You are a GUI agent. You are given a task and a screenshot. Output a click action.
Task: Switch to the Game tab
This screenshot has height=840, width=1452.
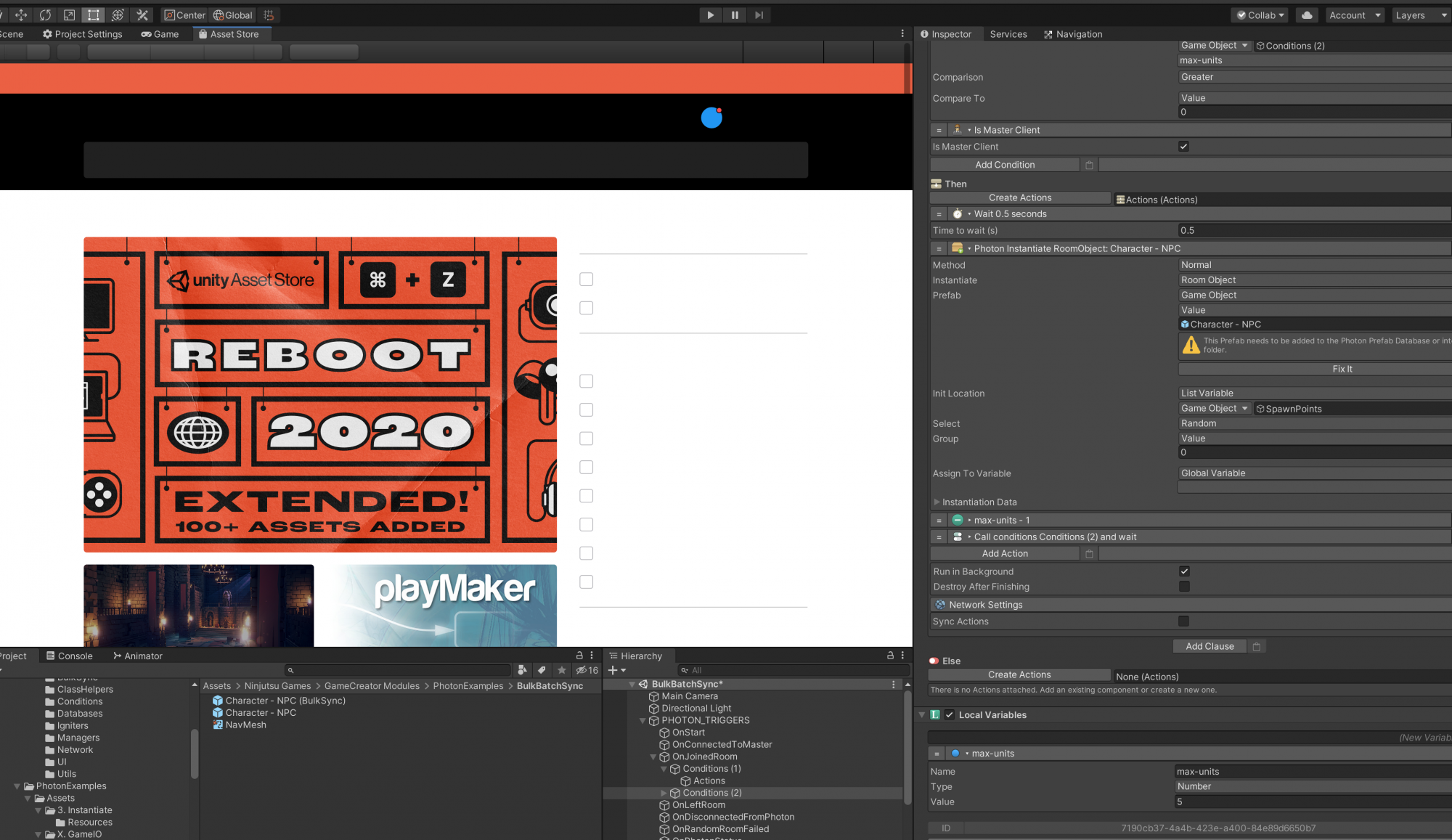pos(160,34)
